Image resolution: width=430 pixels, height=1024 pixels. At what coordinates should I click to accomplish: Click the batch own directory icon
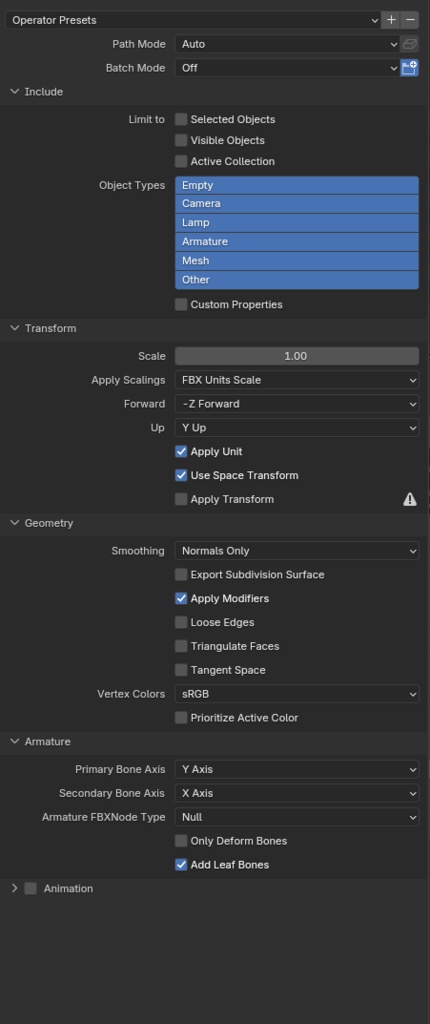click(x=410, y=68)
